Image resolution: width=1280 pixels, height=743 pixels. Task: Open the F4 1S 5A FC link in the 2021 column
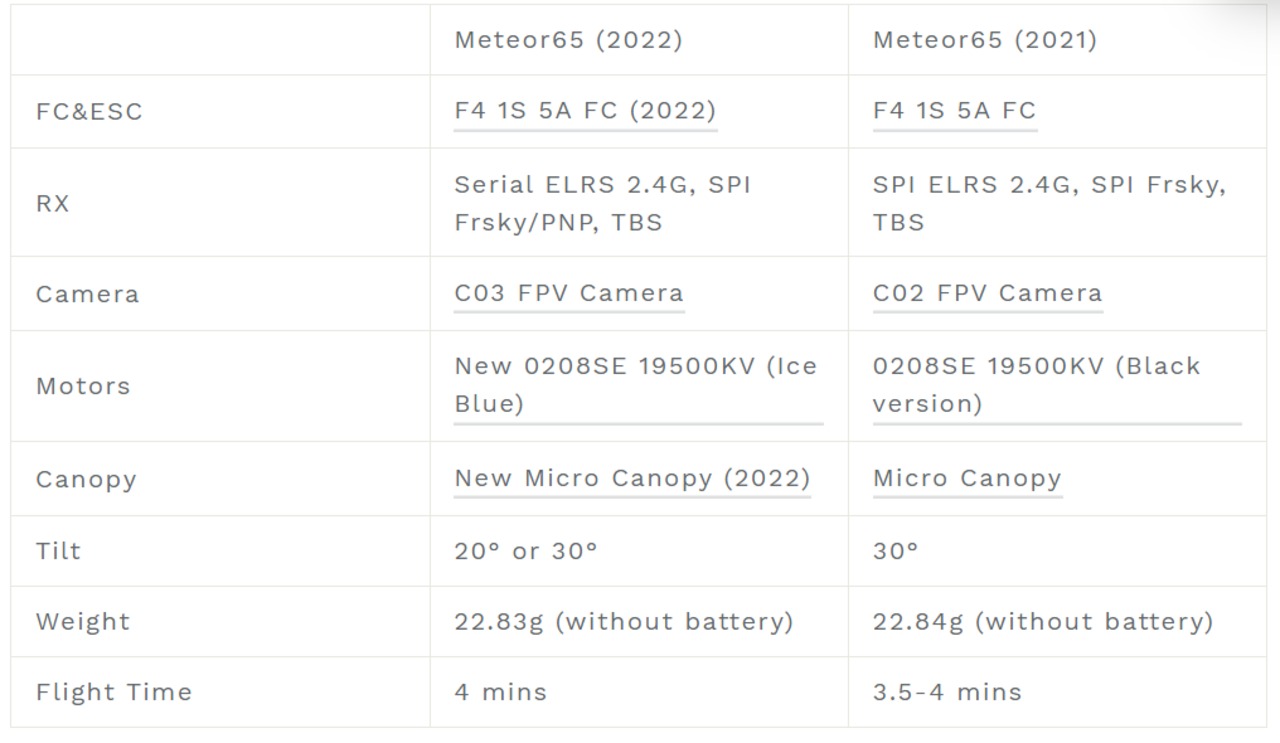tap(954, 111)
